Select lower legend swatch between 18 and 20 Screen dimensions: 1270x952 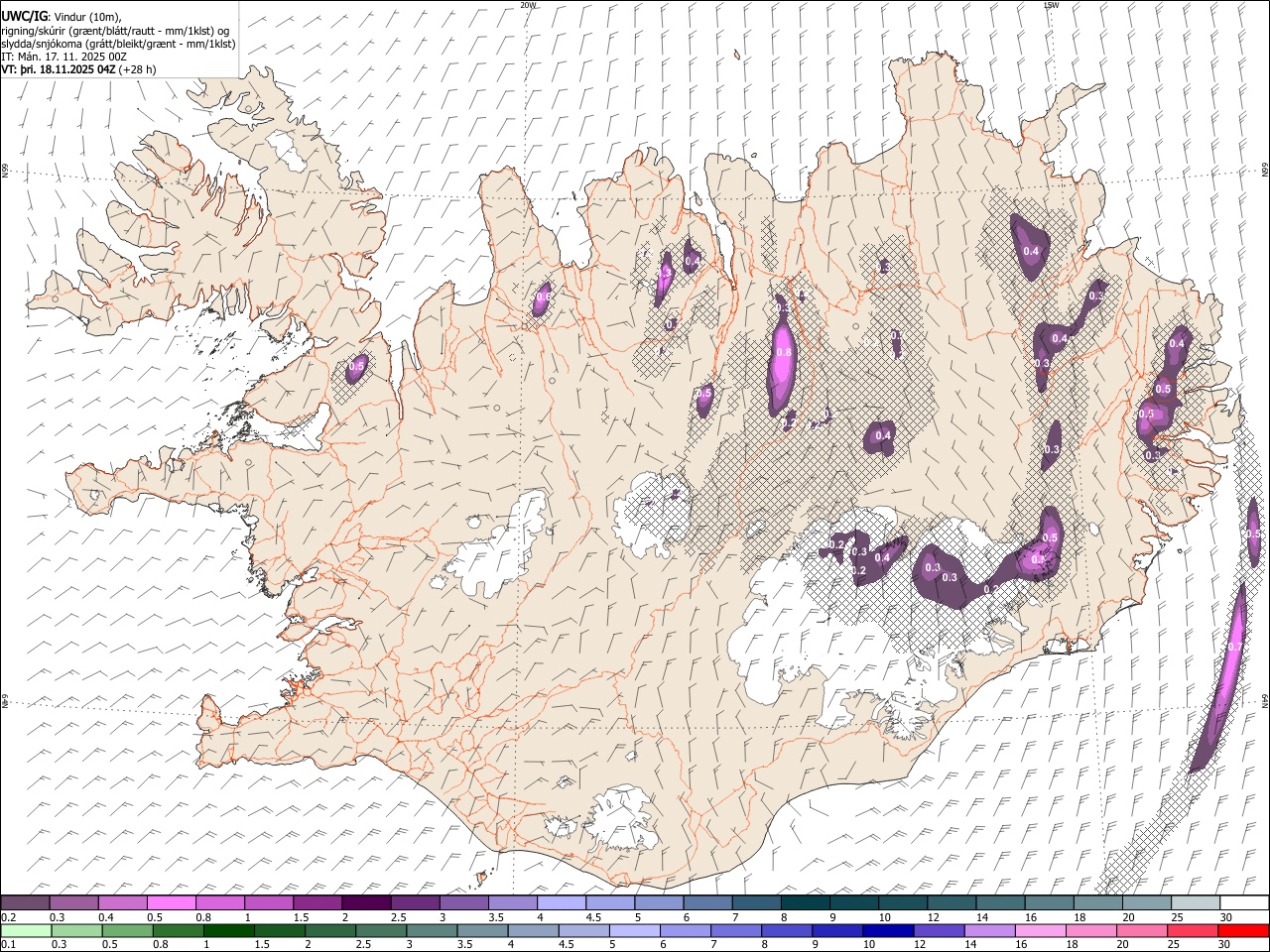[x=1092, y=930]
